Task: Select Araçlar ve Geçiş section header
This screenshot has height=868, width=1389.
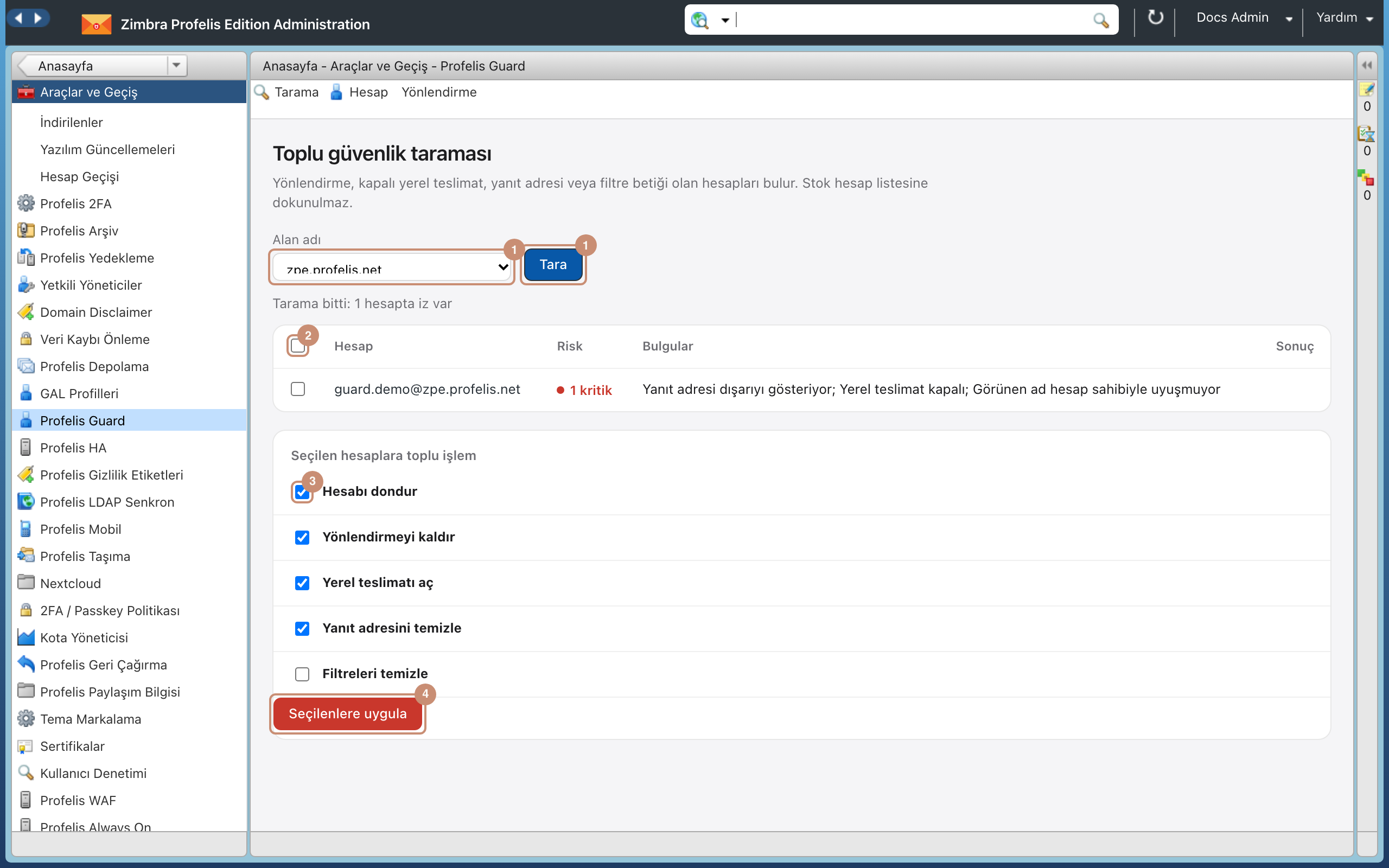Action: tap(129, 92)
